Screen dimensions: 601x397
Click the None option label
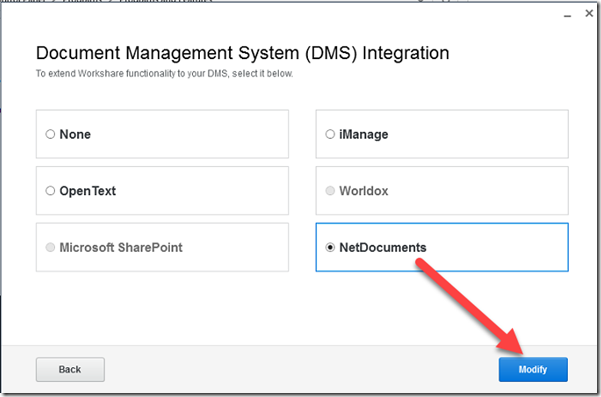[75, 135]
